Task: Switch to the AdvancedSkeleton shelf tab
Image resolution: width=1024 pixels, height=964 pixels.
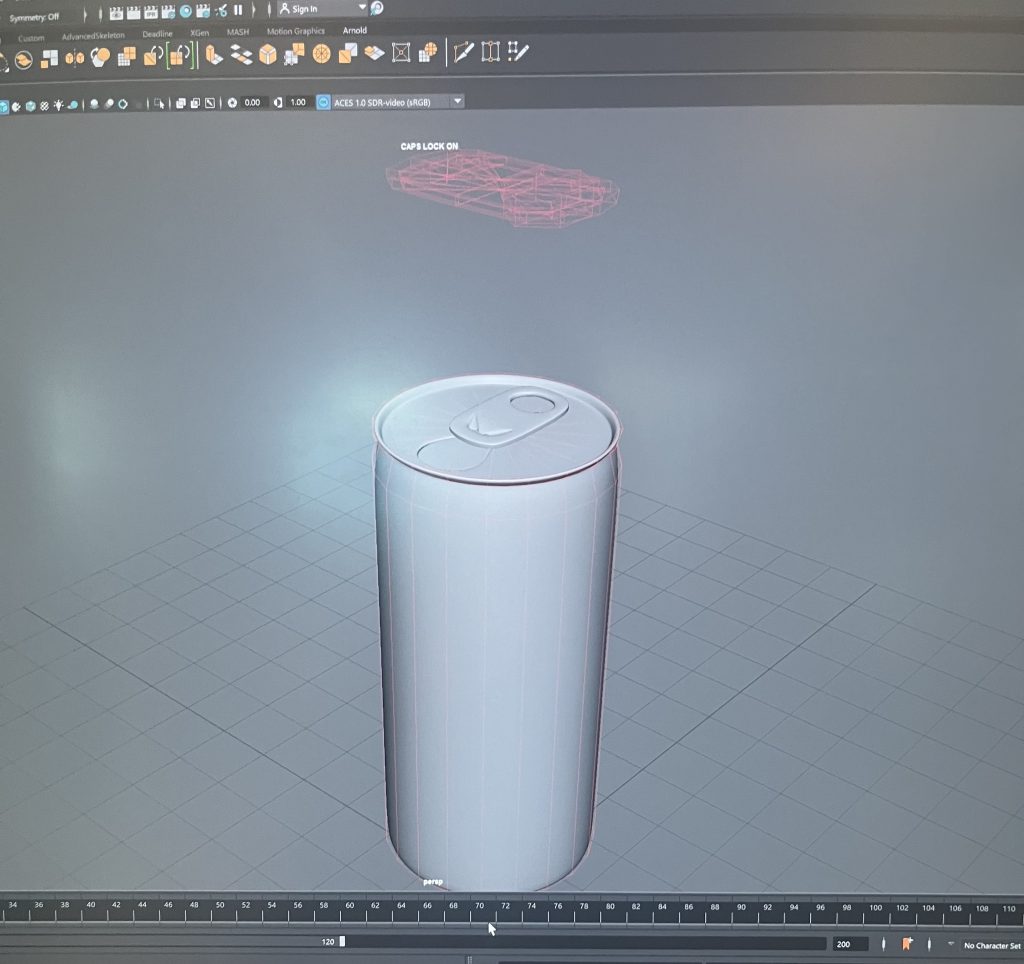Action: coord(93,36)
